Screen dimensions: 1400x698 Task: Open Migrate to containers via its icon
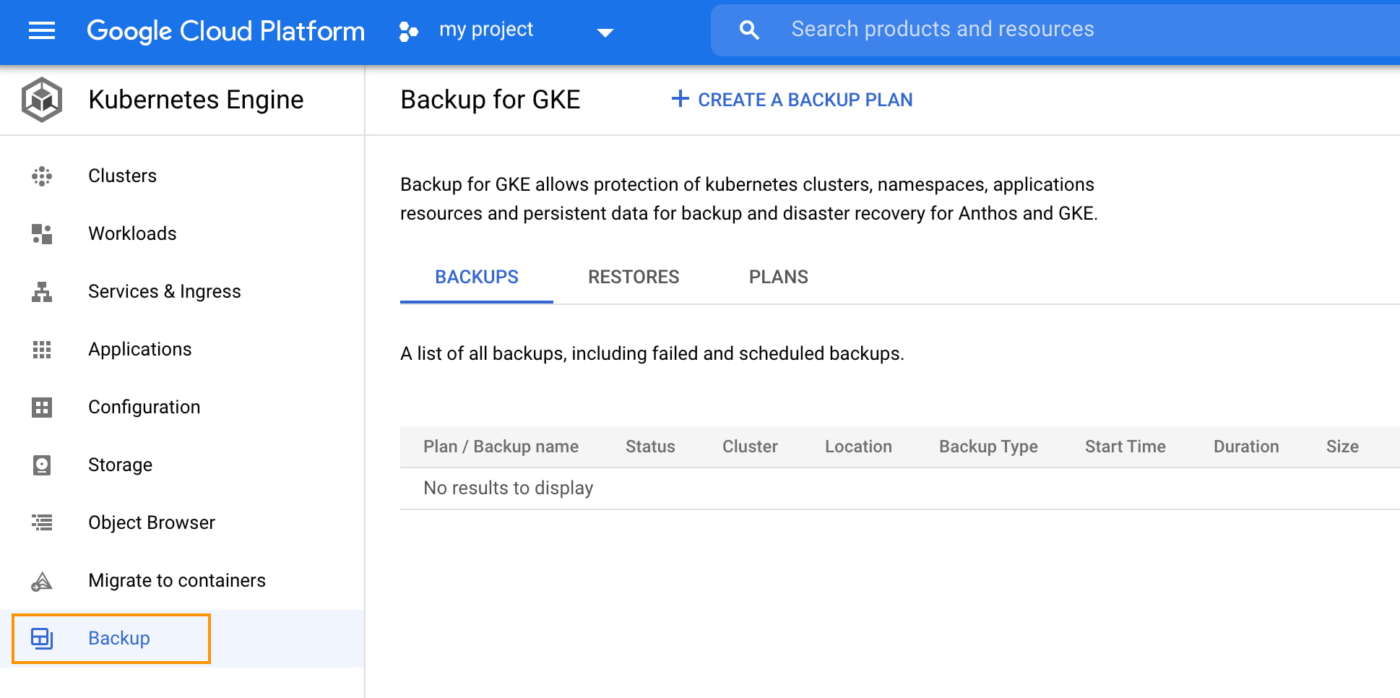42,580
